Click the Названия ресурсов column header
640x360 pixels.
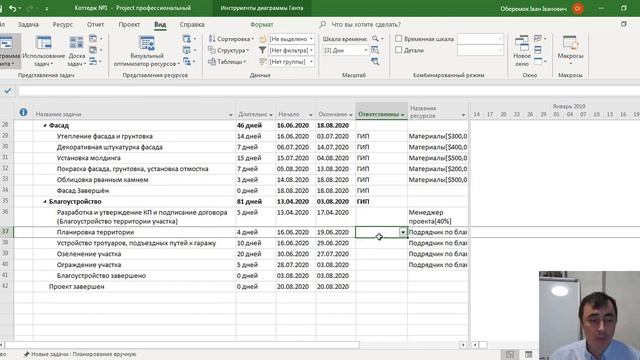(x=438, y=111)
